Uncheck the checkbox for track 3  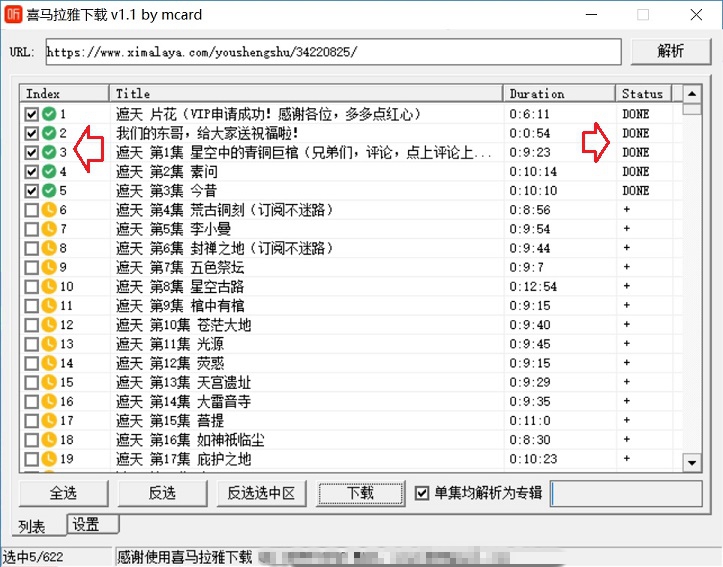[31, 153]
